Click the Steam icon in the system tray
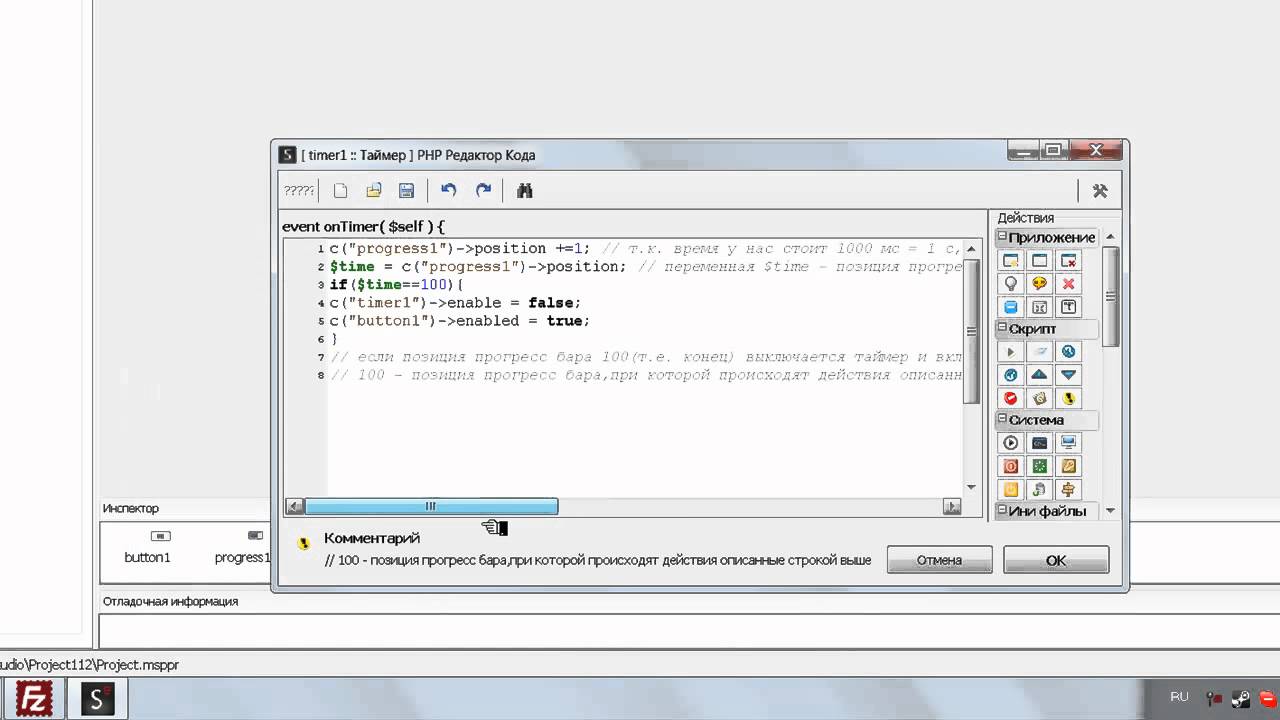 (x=1241, y=699)
